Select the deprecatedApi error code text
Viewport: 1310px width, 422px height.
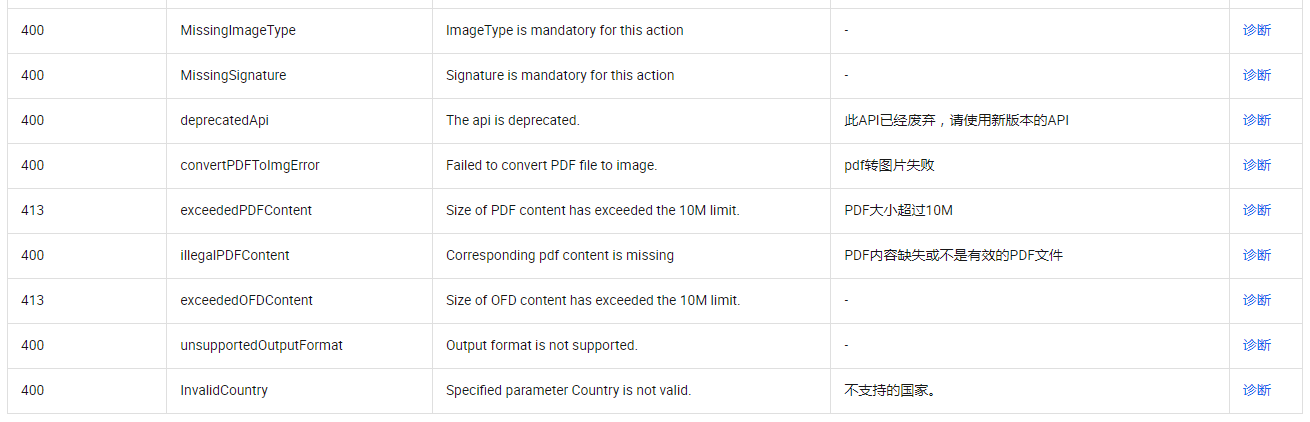pos(224,120)
